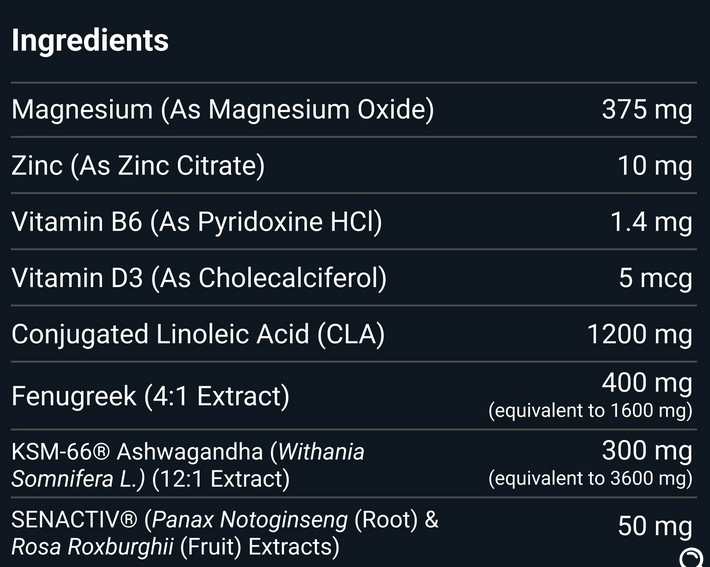The width and height of the screenshot is (710, 567).
Task: Click the "equivalent to 3600 mg" note
Action: tap(590, 479)
